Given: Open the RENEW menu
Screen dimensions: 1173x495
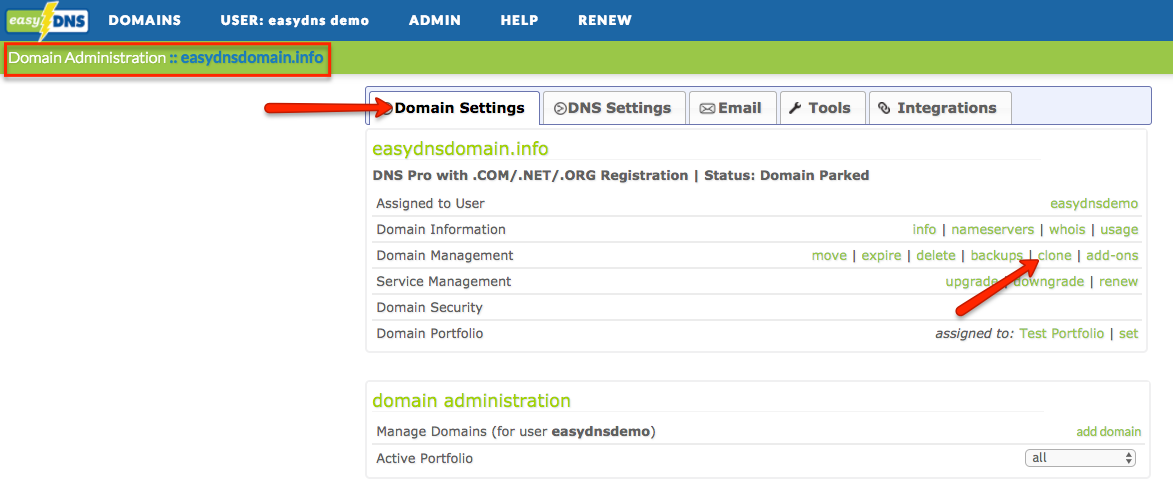Looking at the screenshot, I should pyautogui.click(x=604, y=20).
